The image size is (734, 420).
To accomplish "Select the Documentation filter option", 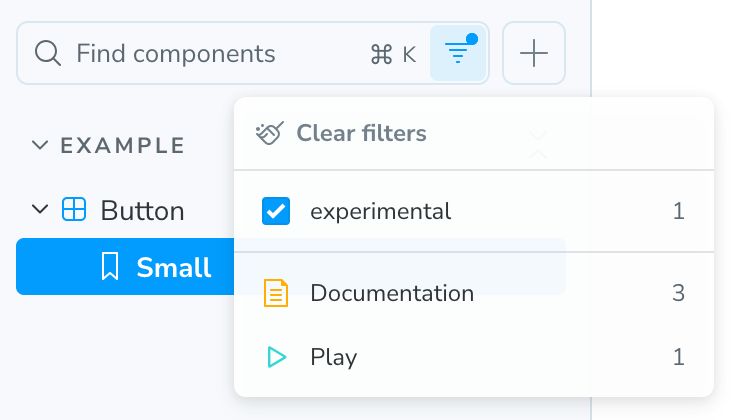I will tap(474, 293).
